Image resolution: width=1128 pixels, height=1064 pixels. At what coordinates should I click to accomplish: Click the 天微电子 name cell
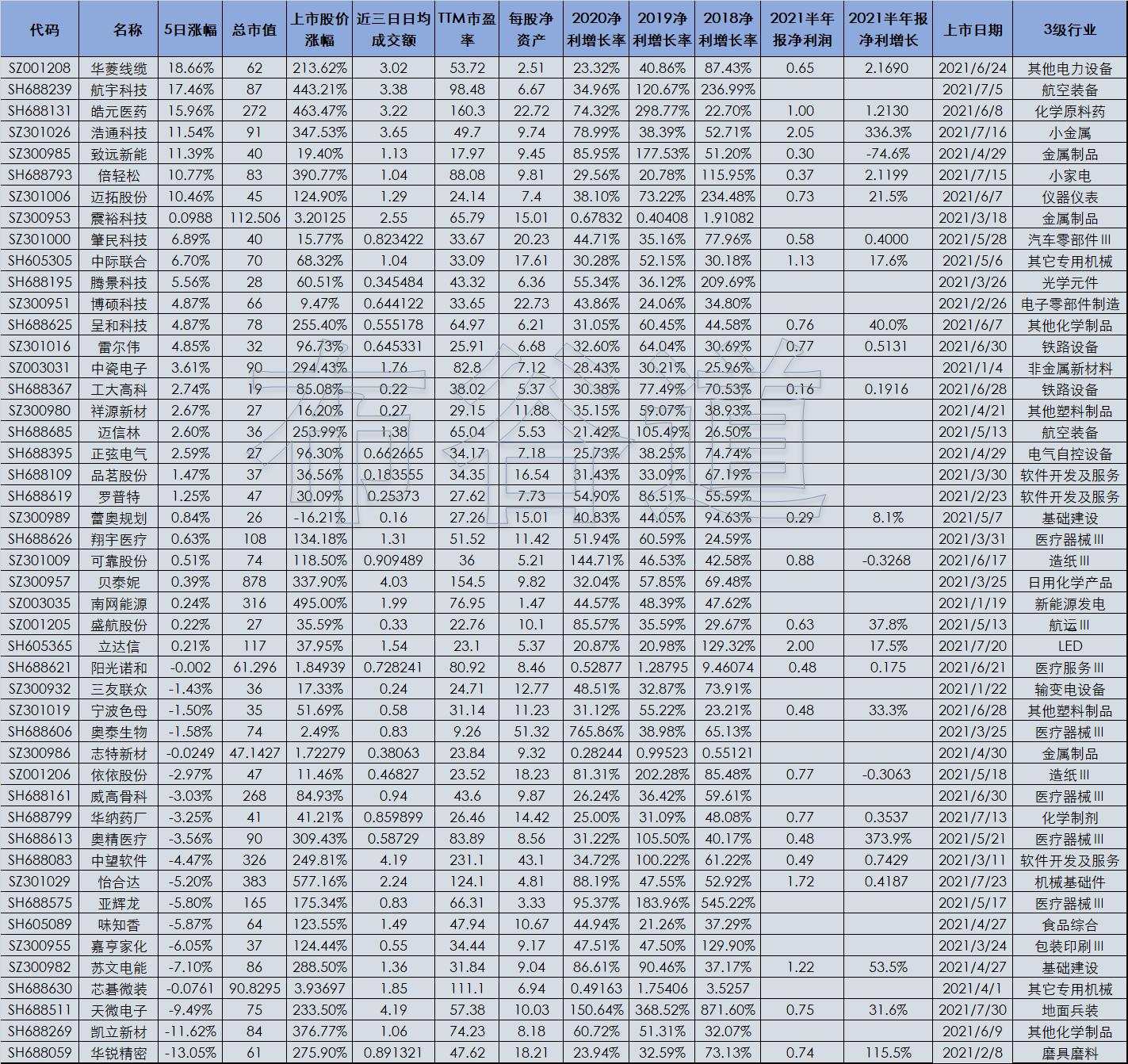(x=119, y=1010)
